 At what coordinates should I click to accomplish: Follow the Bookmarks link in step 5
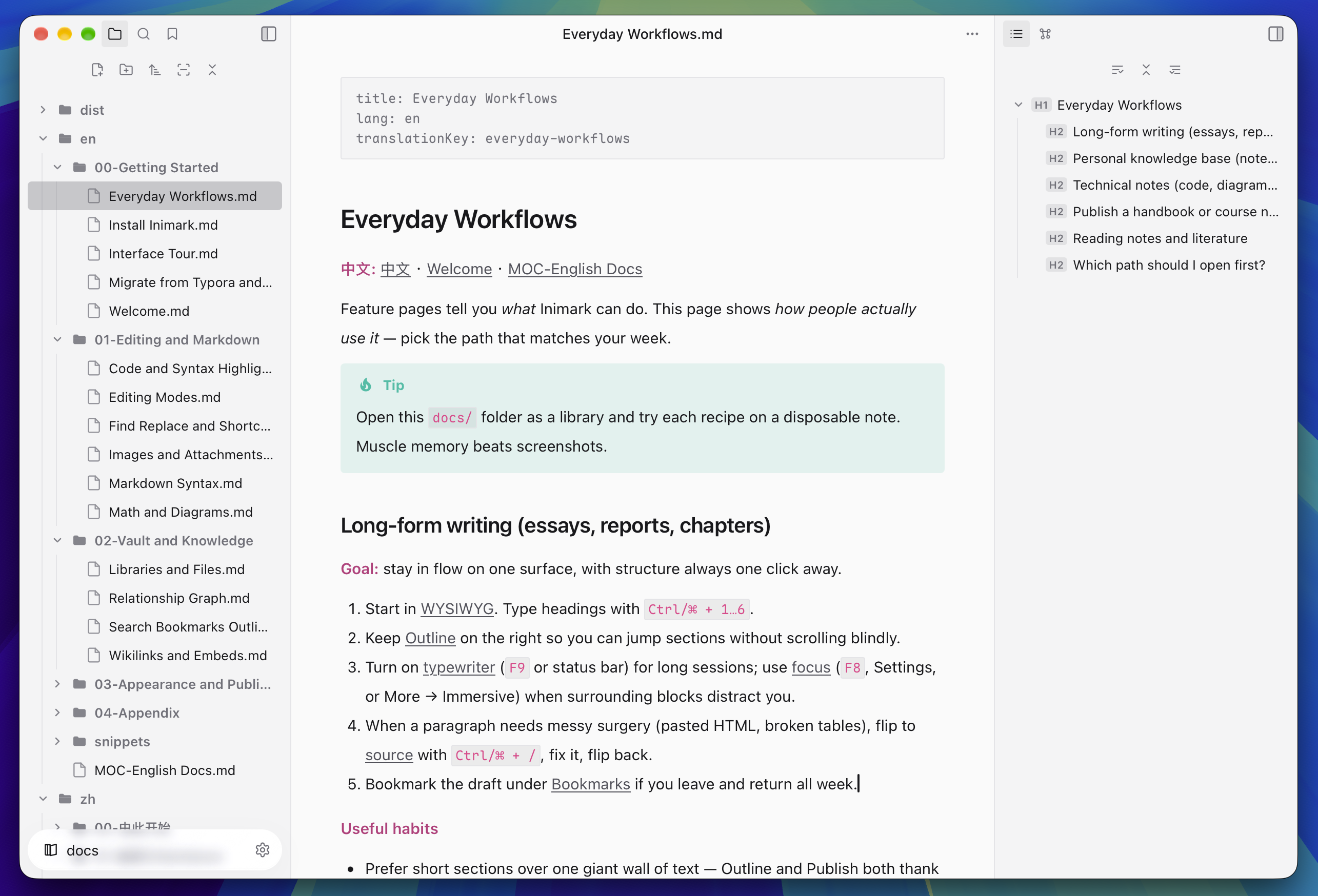[590, 784]
